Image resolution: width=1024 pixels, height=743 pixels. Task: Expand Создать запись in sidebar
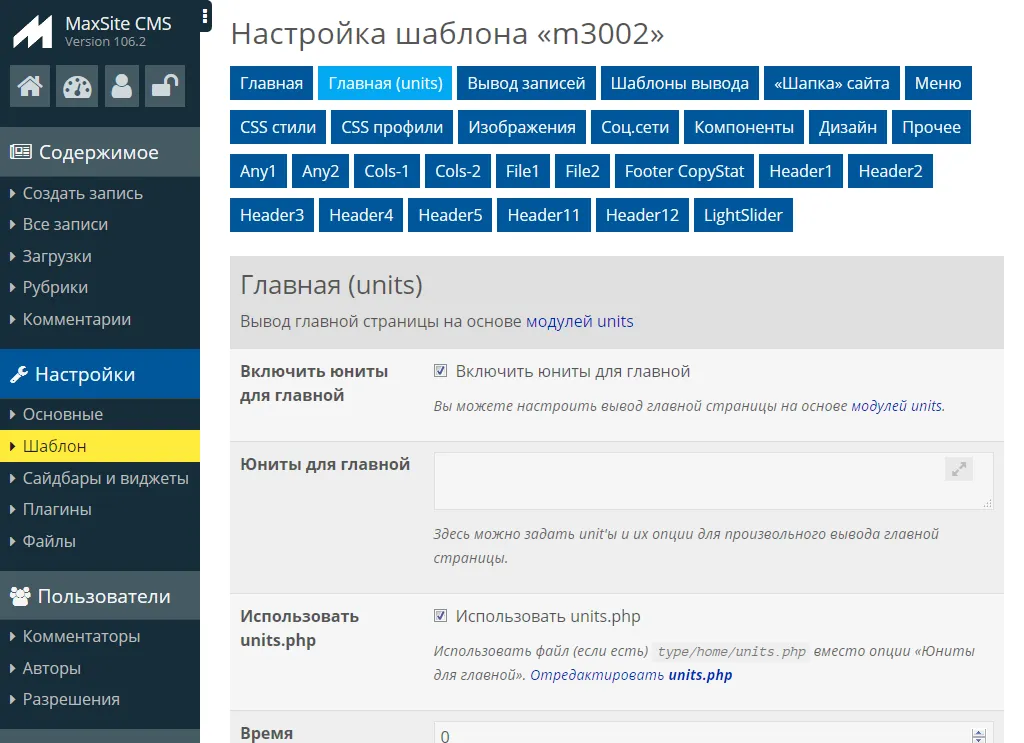82,193
